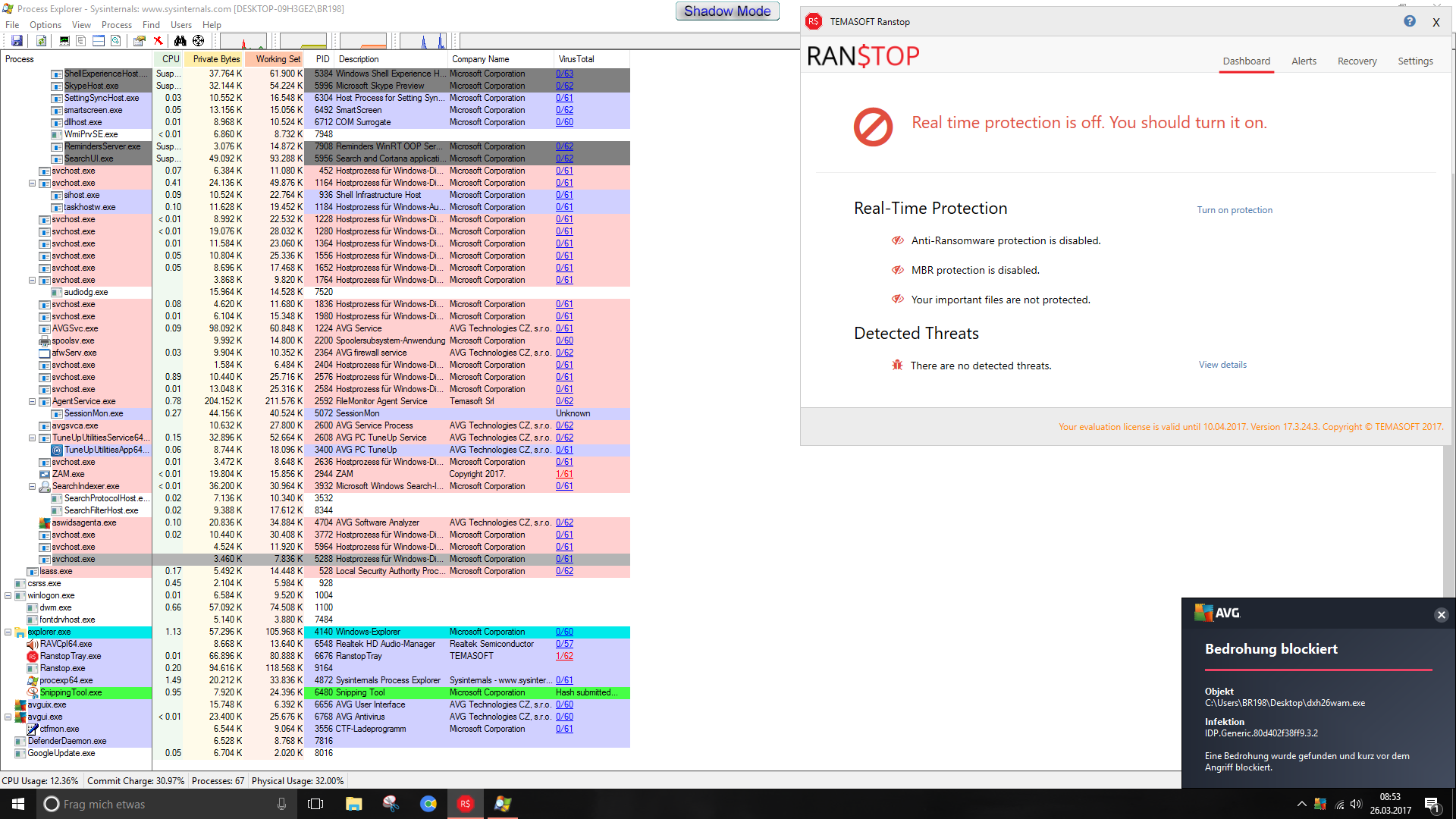Click the Turn on protection link
Viewport: 1456px width, 819px height.
coord(1235,210)
